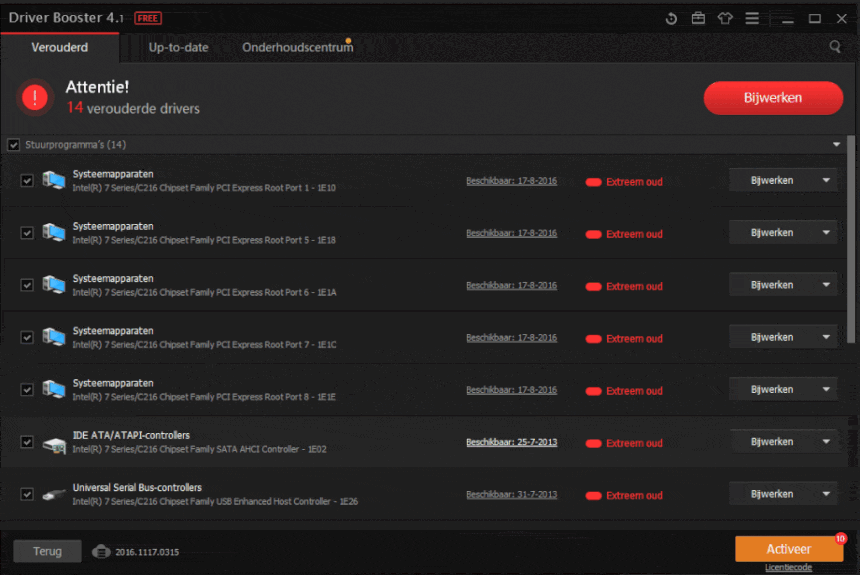Click the '14 verouderde drivers' text
Viewport: 860px width, 575px height.
133,108
